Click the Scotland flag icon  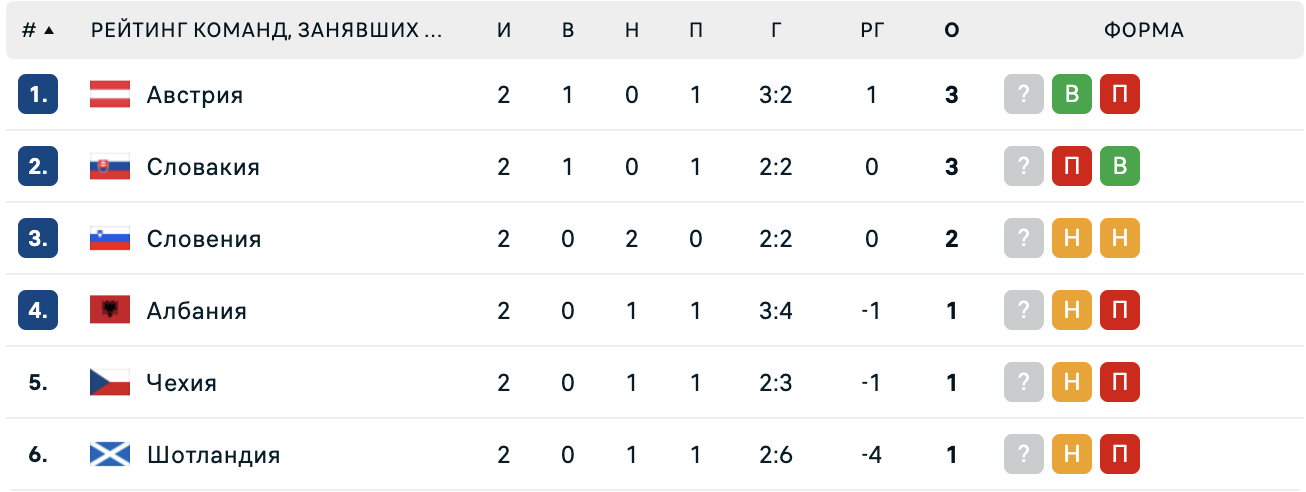(110, 455)
